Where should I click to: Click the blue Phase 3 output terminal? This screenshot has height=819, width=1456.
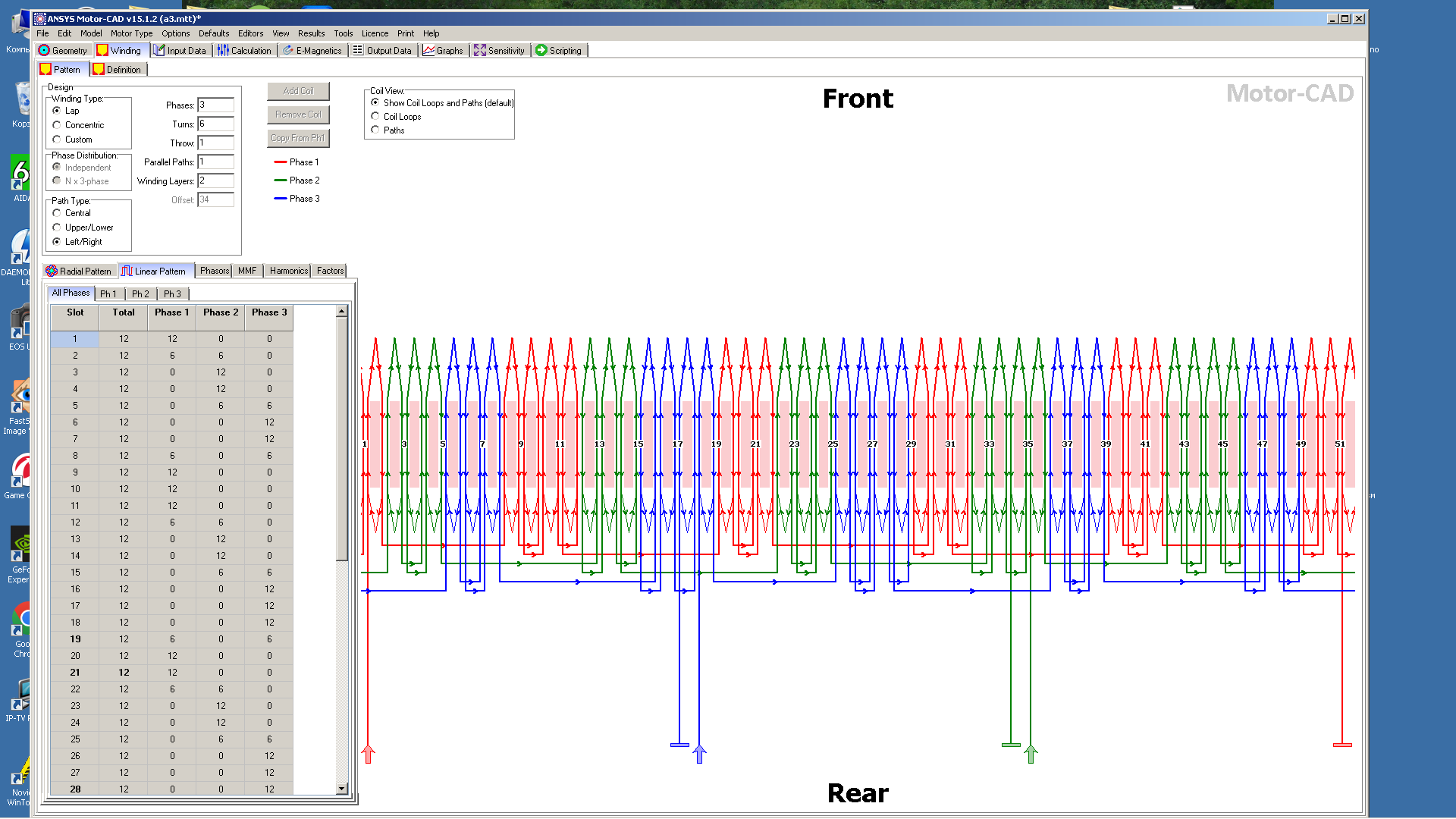[x=679, y=745]
